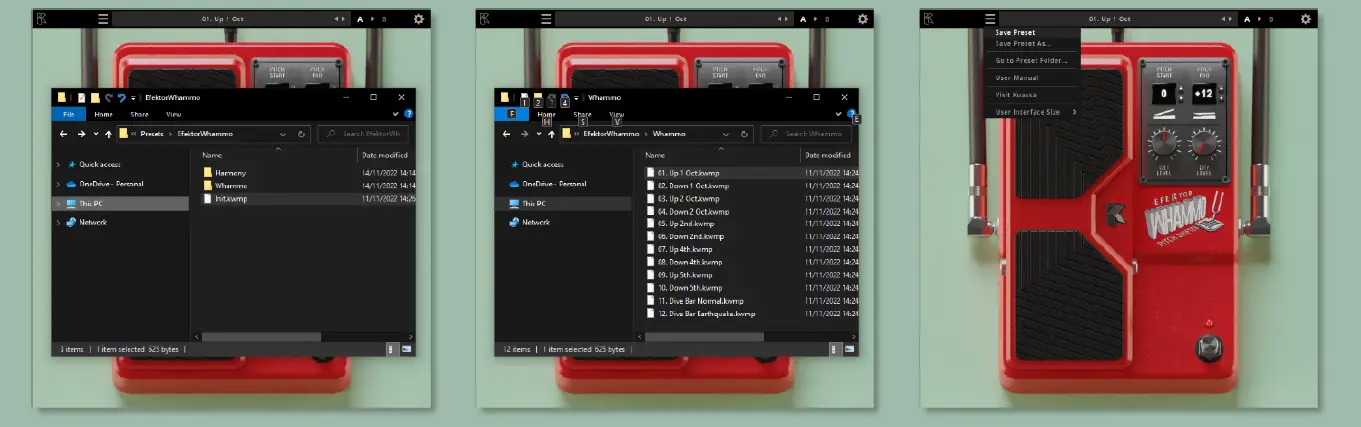Screen dimensions: 1361x427
Task: Open User Interface Size submenu
Action: pyautogui.click(x=1033, y=112)
